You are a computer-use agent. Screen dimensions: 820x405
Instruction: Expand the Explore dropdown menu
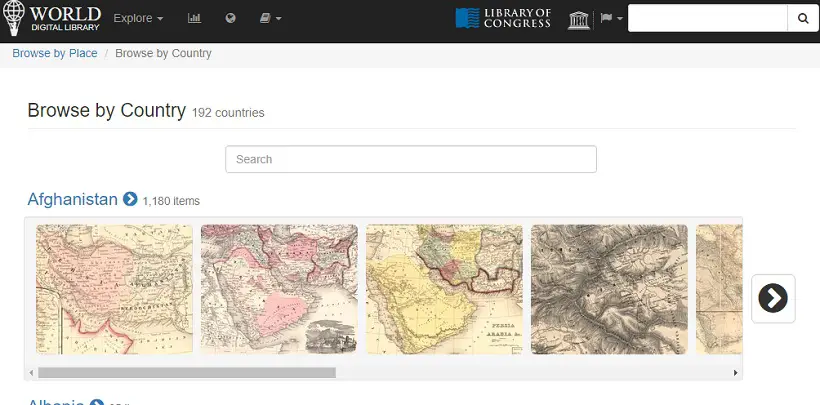[x=138, y=18]
